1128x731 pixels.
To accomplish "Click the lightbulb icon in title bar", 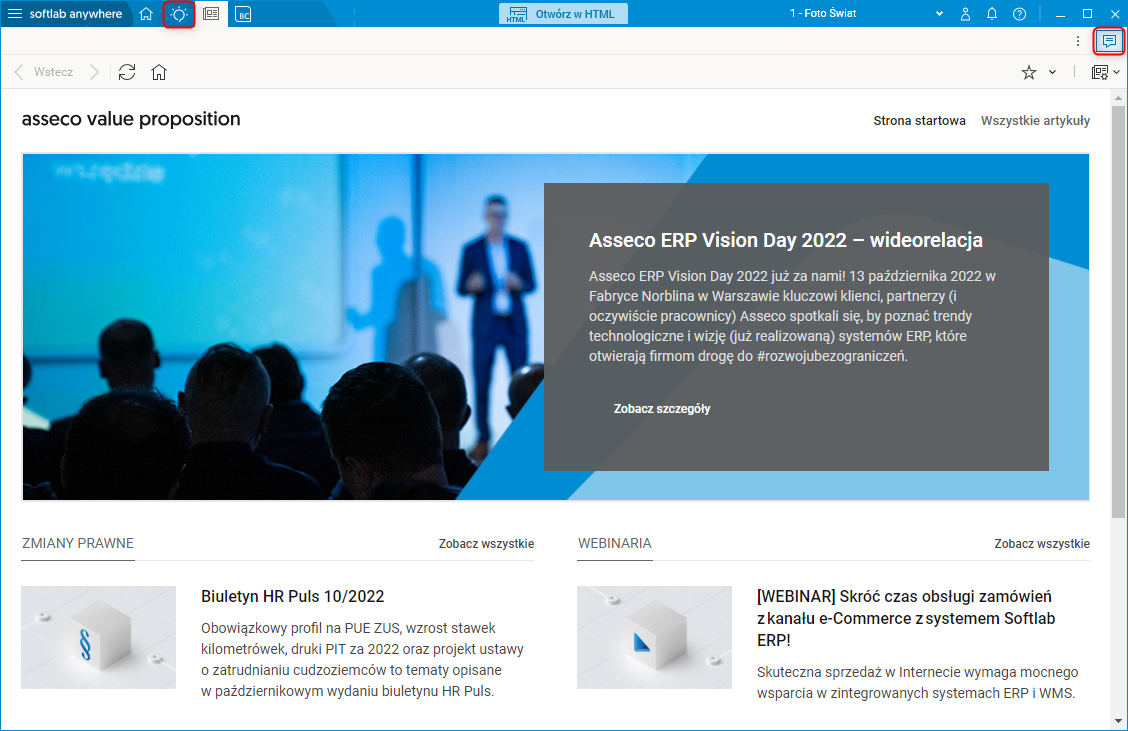I will [179, 14].
